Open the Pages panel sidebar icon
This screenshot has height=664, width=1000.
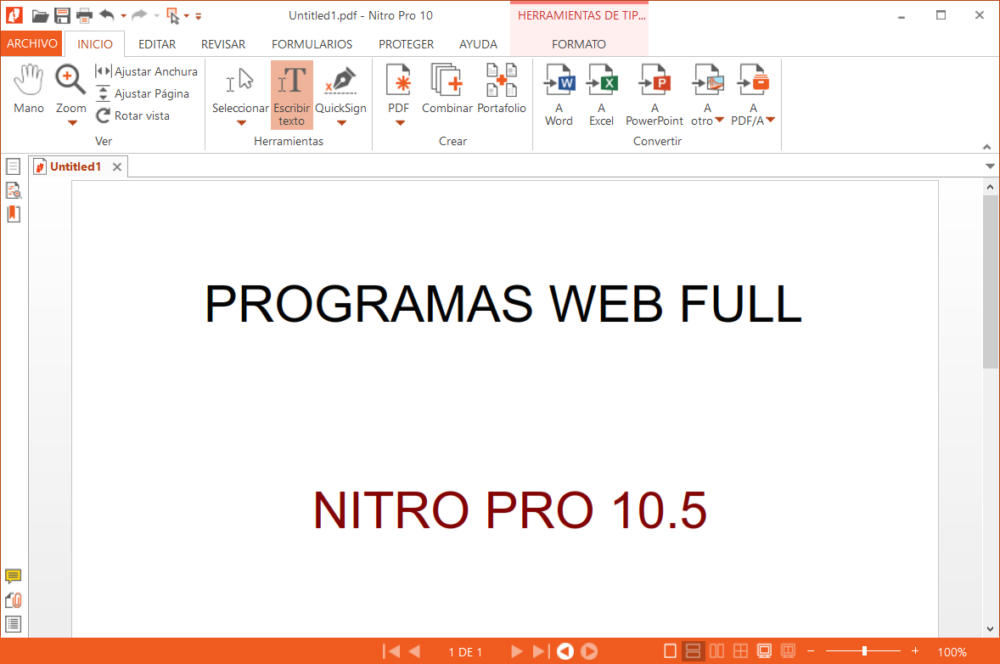13,166
